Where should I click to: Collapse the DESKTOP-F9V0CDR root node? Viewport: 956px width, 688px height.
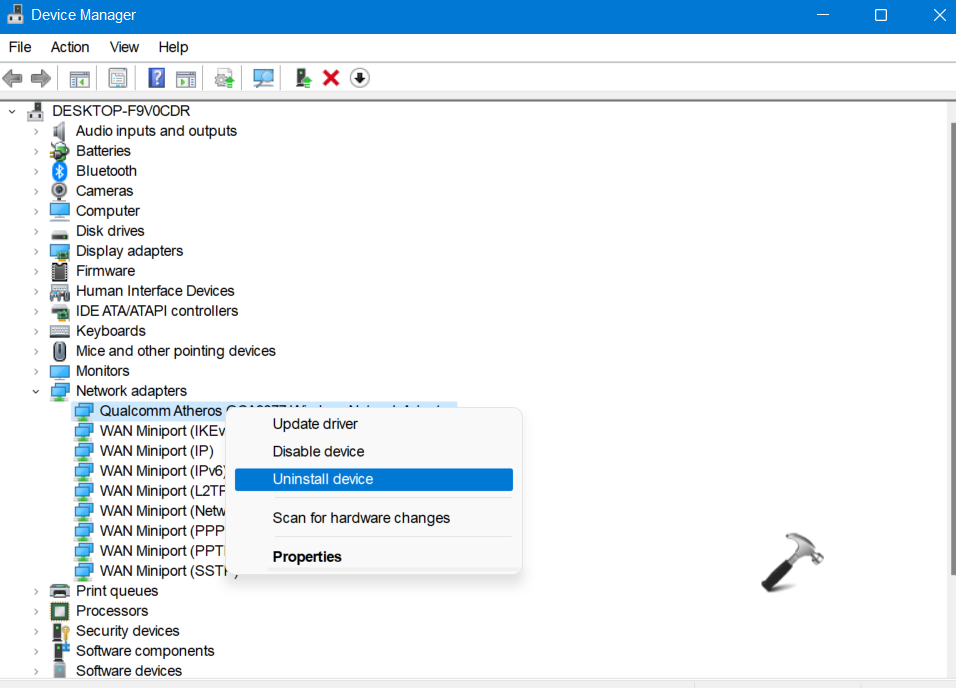(12, 111)
